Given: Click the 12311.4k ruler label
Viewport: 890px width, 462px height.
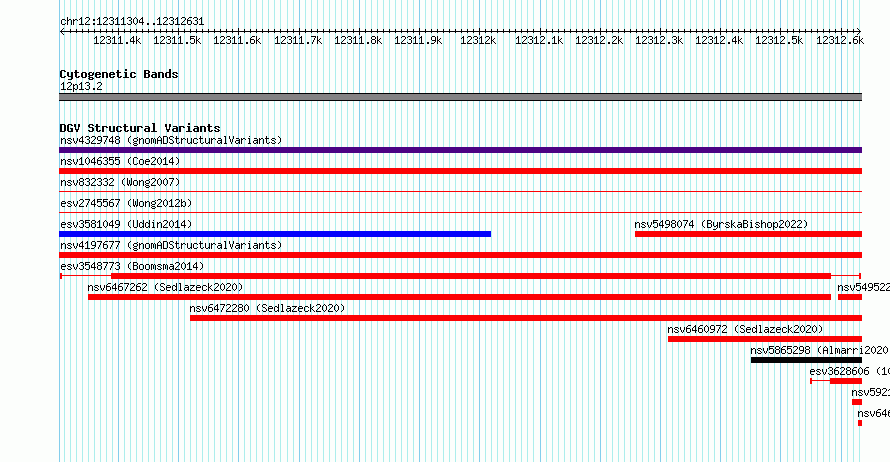Looking at the screenshot, I should click(x=117, y=40).
